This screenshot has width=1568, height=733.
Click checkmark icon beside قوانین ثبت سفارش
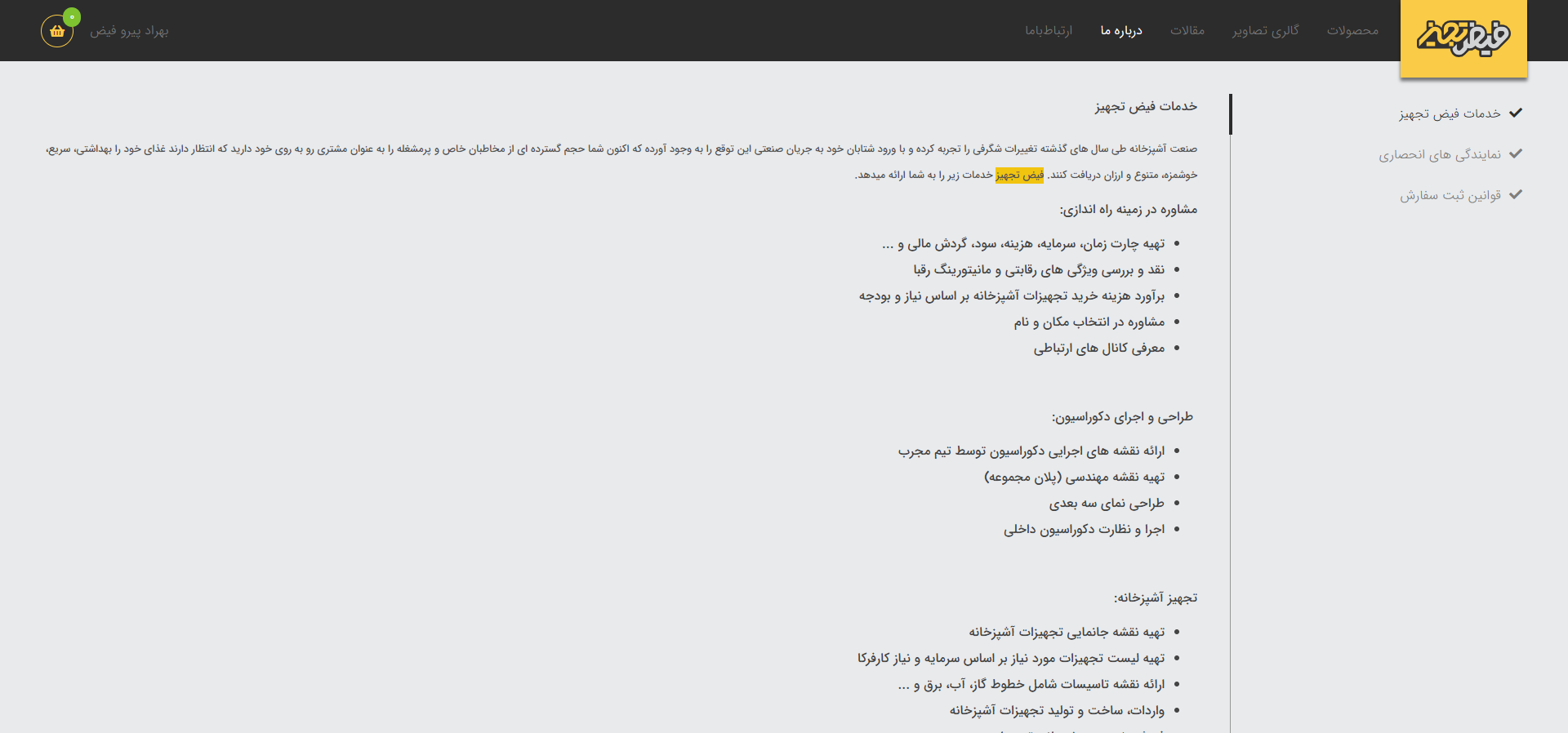1516,194
